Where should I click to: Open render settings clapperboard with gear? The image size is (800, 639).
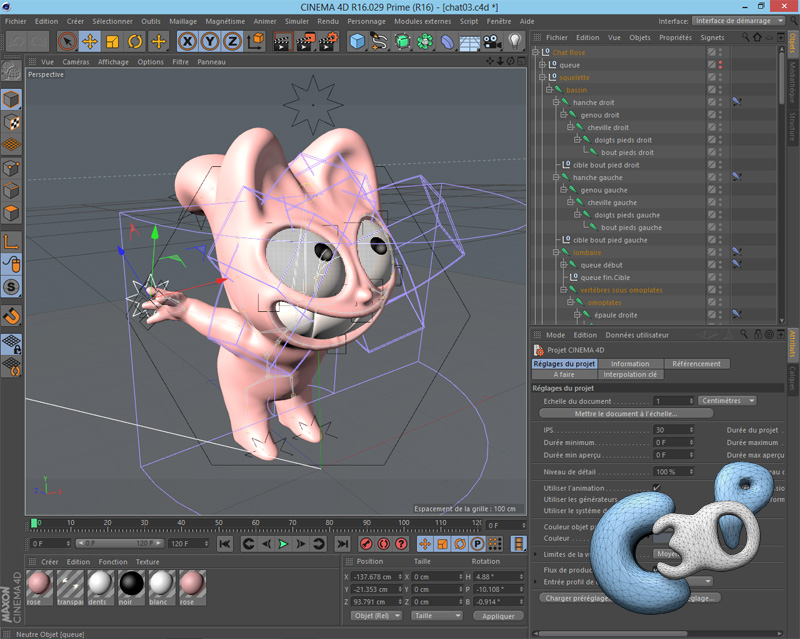click(329, 42)
